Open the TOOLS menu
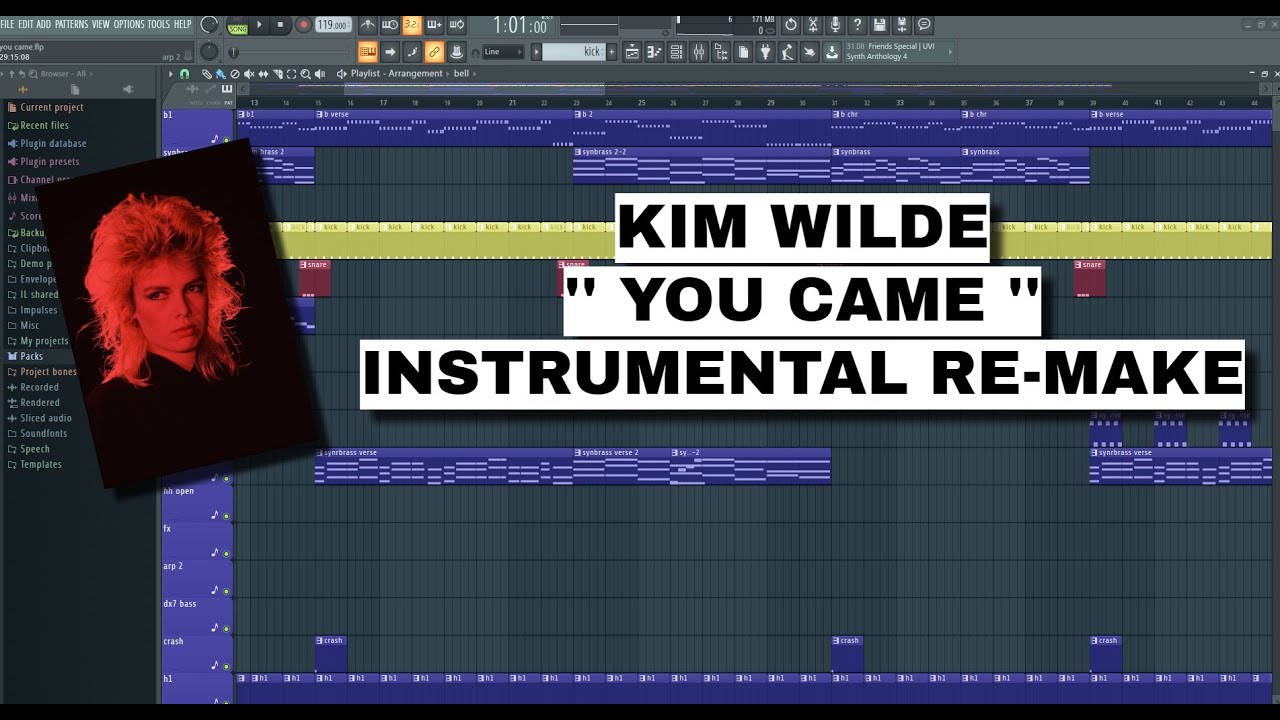The height and width of the screenshot is (720, 1280). tap(159, 24)
